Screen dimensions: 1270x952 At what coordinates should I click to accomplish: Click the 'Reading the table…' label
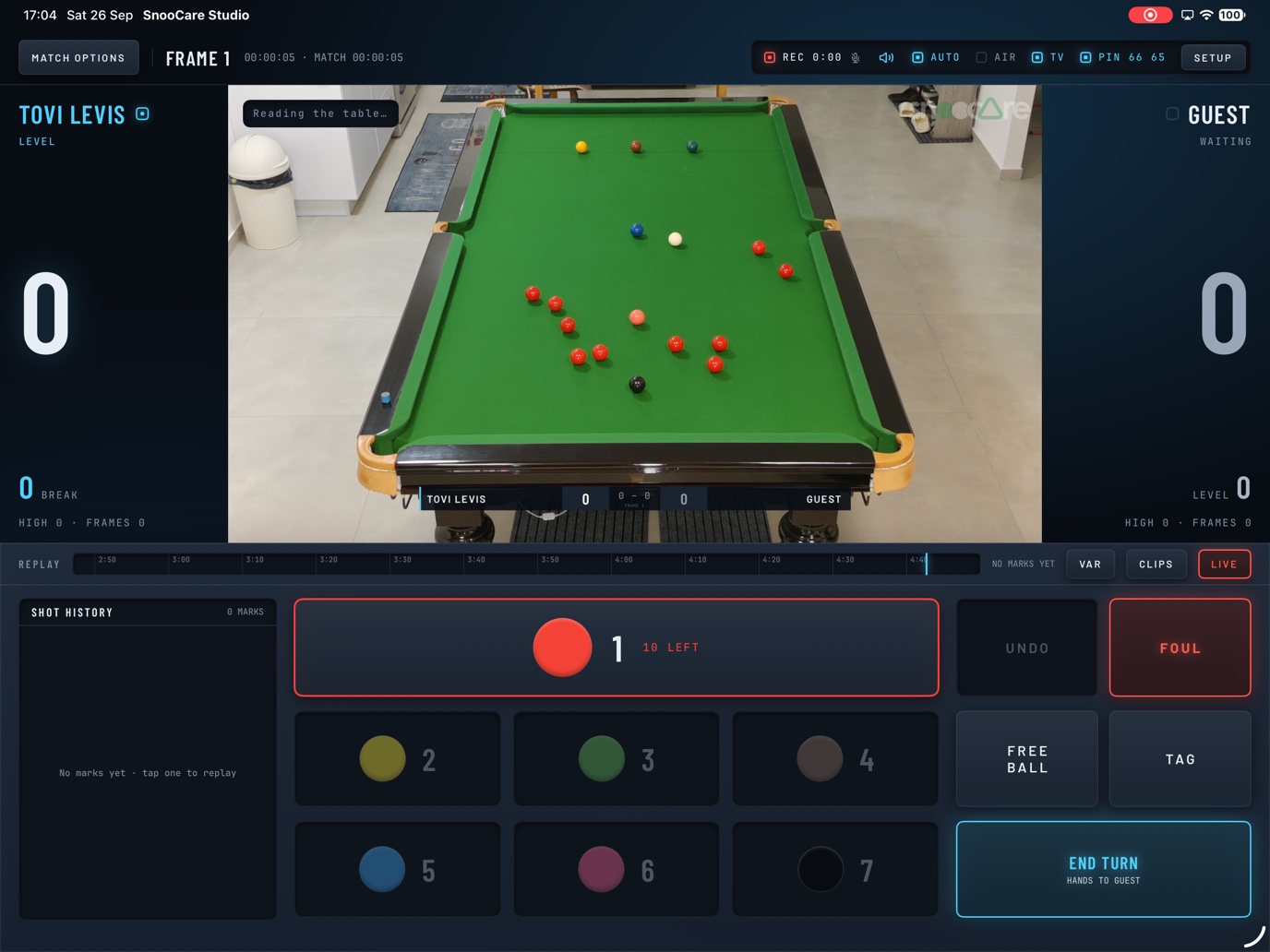pos(320,113)
